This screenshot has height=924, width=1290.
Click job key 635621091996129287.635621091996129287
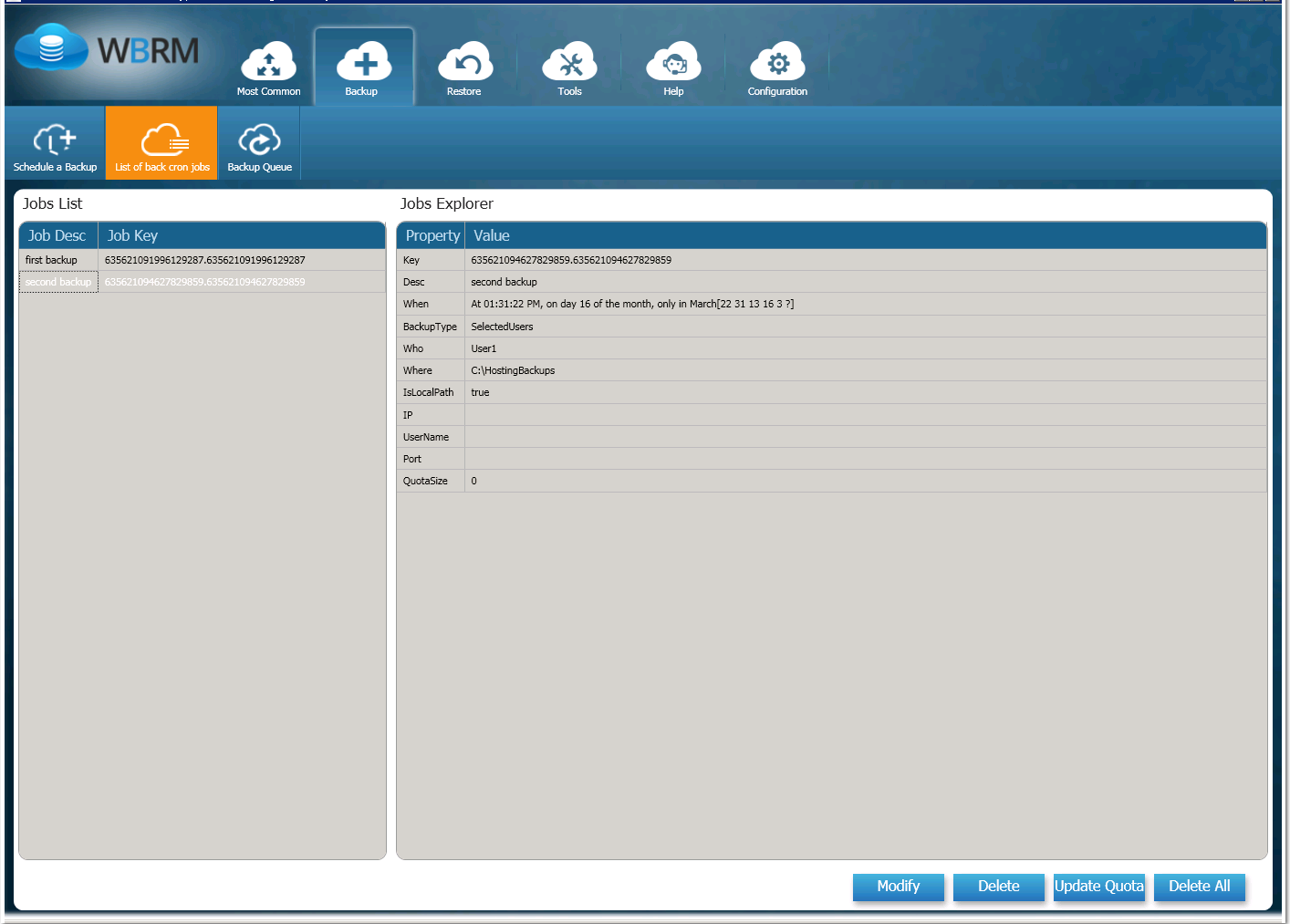point(205,260)
